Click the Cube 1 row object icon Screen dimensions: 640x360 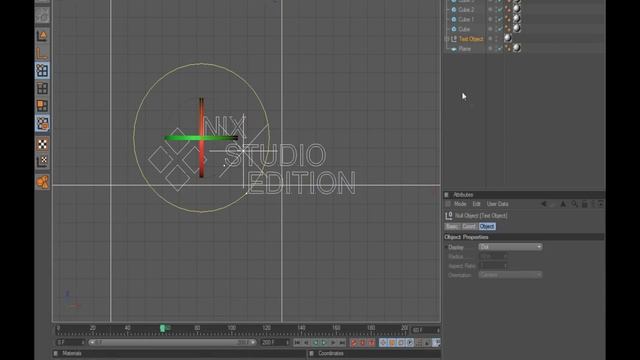(x=453, y=19)
